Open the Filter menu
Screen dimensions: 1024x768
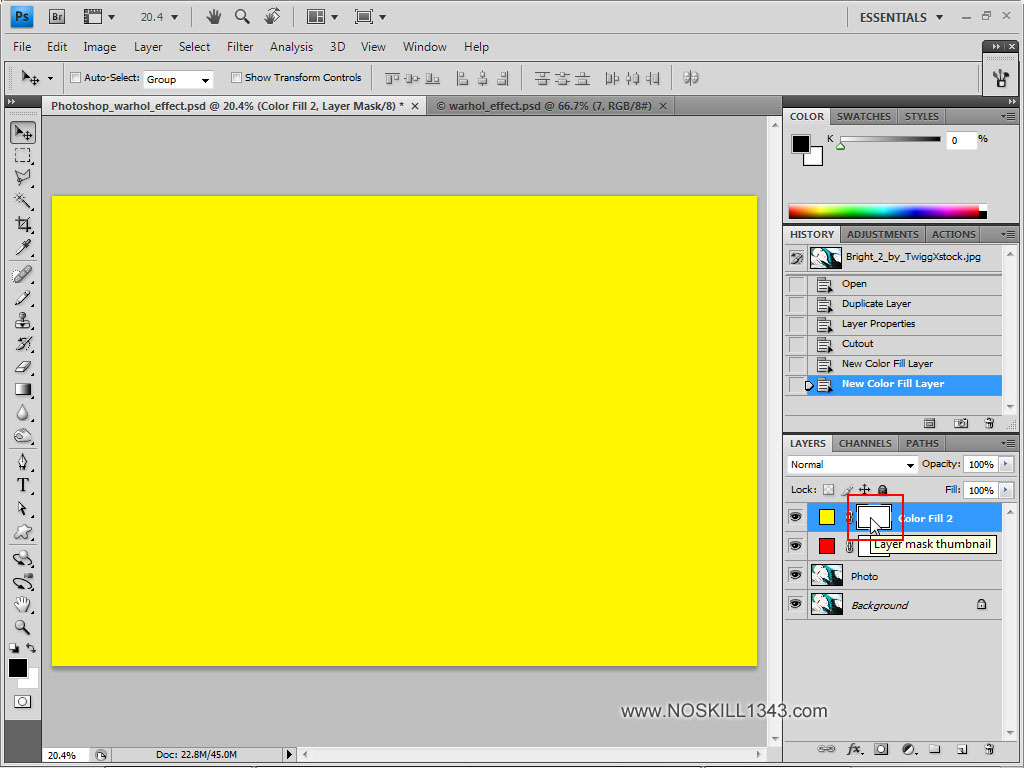pyautogui.click(x=240, y=47)
